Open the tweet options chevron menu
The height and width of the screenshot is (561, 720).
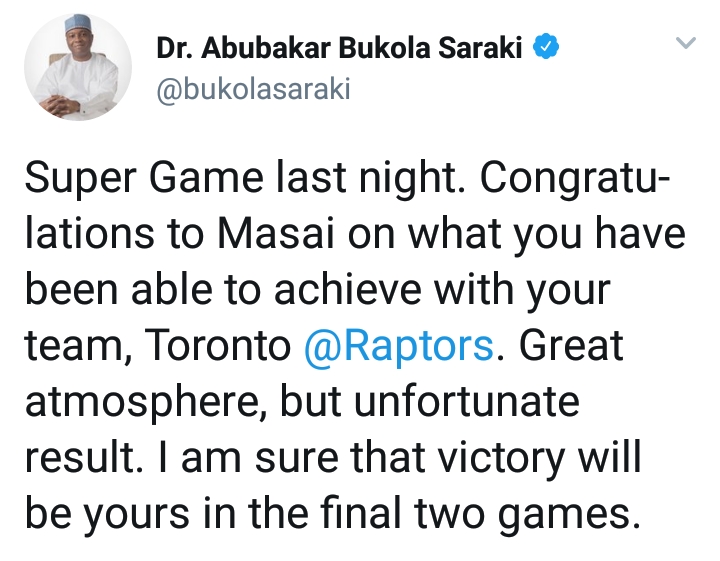tap(685, 44)
